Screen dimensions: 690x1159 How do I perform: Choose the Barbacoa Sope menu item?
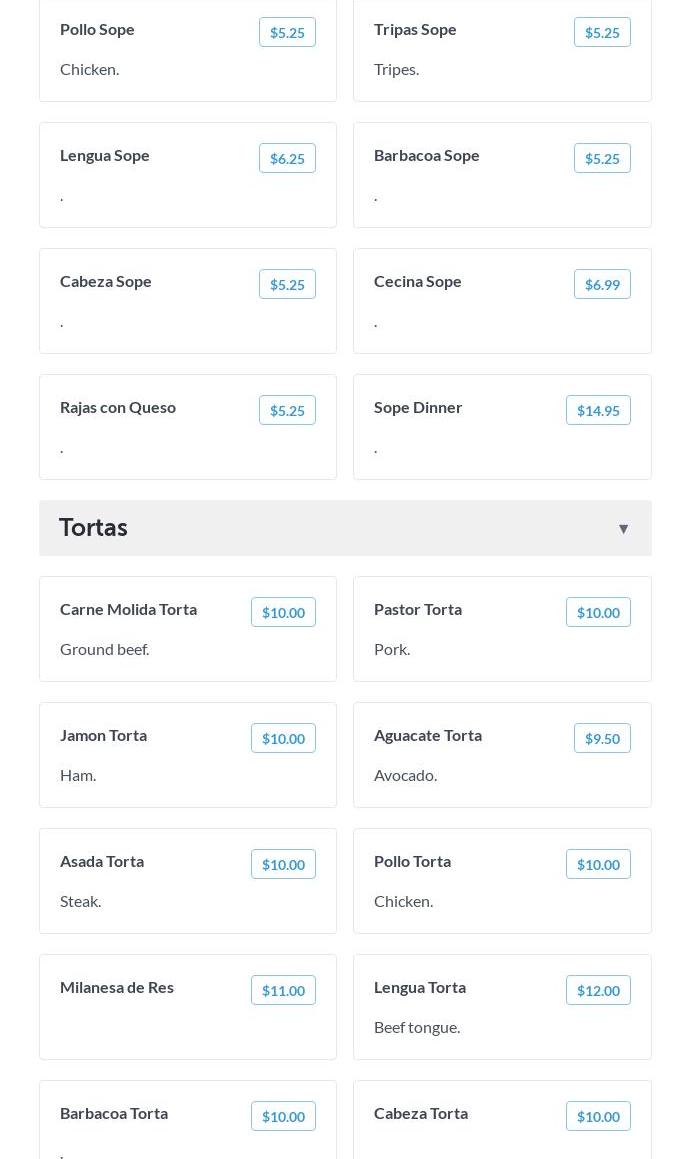pyautogui.click(x=427, y=155)
